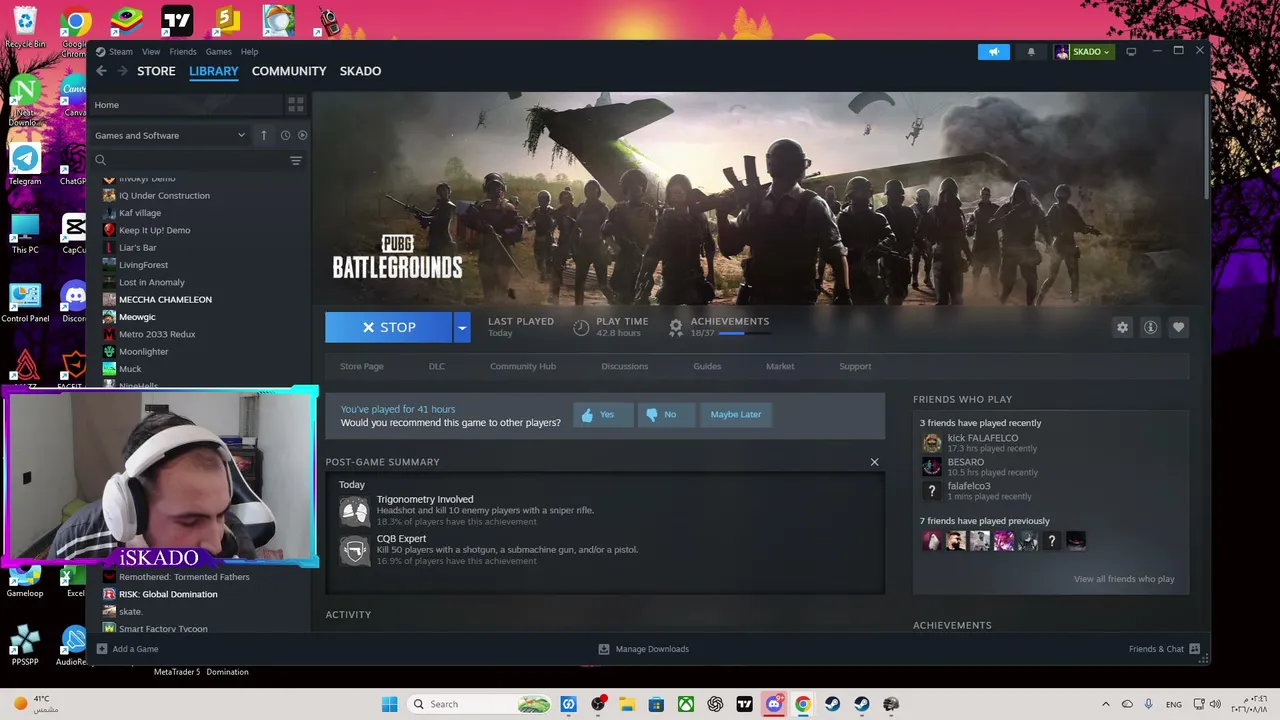This screenshot has height=720, width=1280.
Task: Select Liar's Bar in library list
Action: [x=138, y=247]
